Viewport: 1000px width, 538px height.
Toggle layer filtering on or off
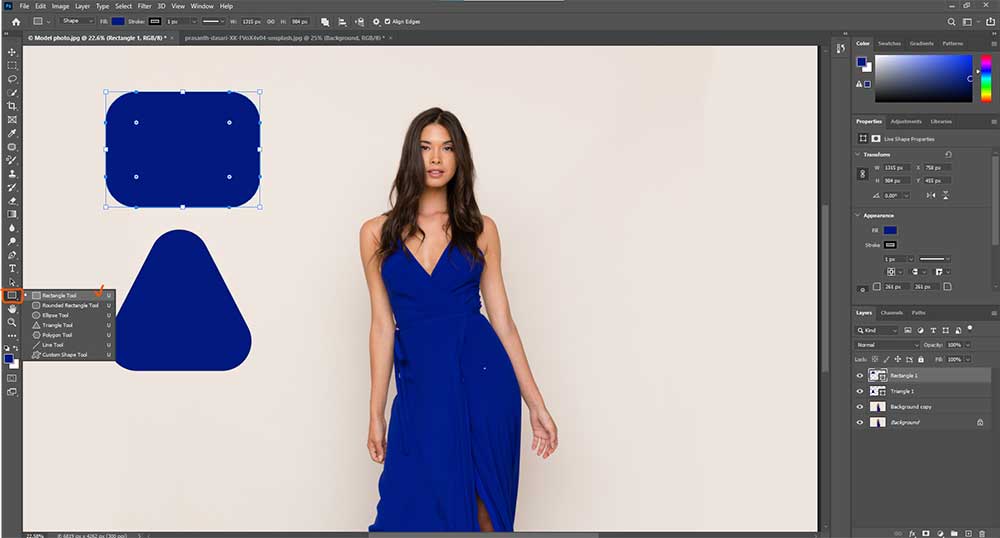(x=970, y=328)
